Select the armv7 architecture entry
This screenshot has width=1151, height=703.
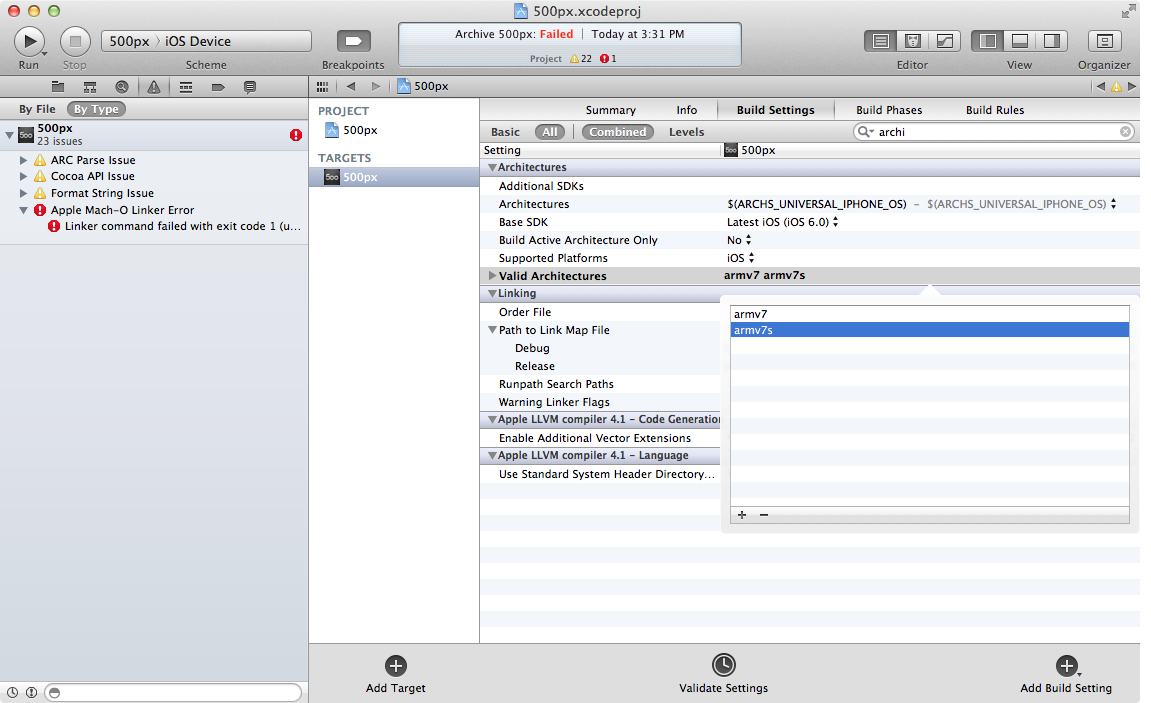750,314
